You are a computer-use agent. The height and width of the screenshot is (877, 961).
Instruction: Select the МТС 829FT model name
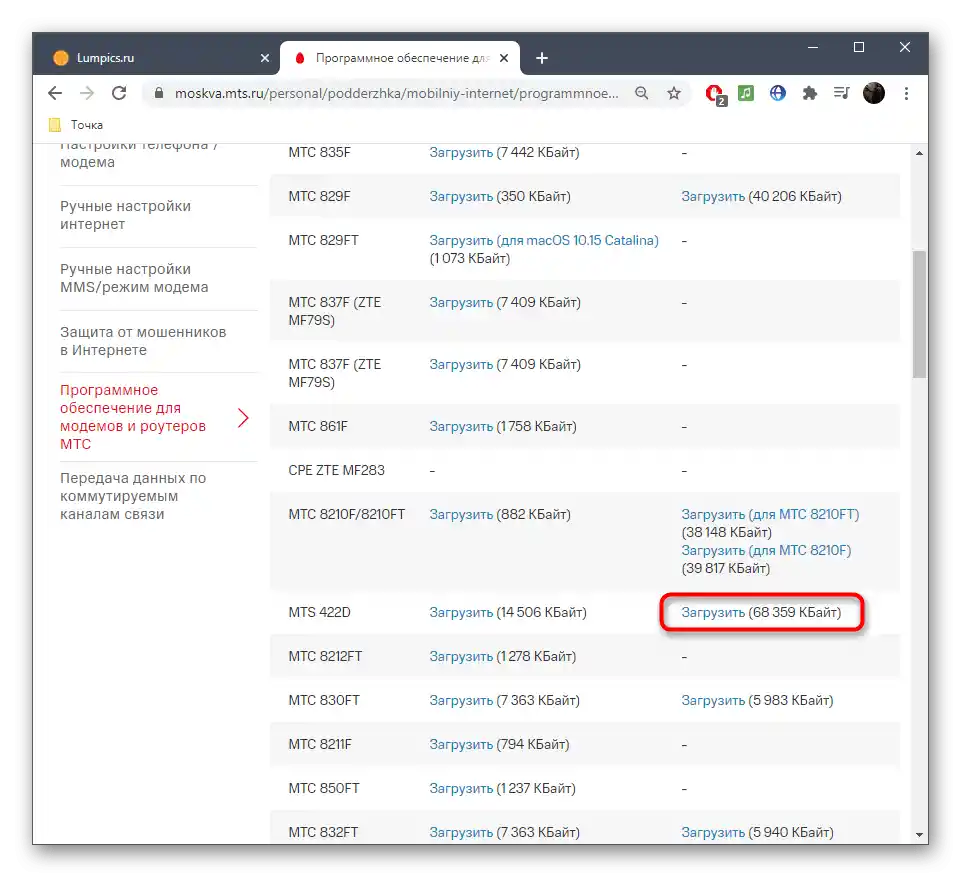point(324,240)
